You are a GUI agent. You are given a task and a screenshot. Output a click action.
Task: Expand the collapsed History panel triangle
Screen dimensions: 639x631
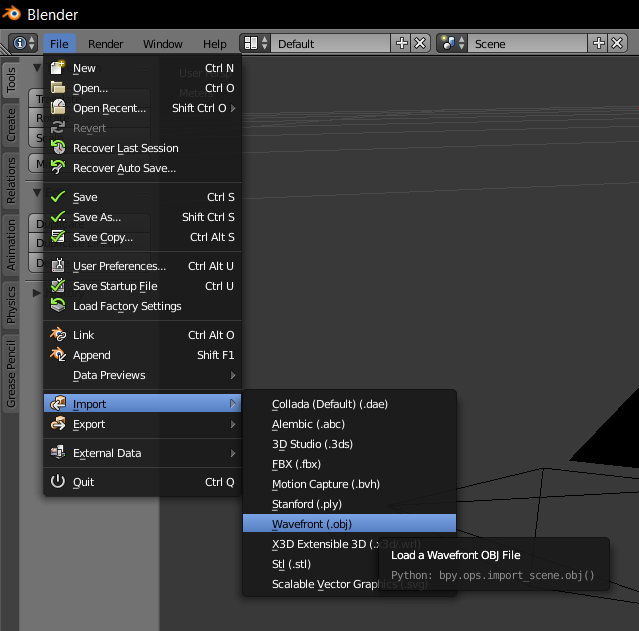[x=37, y=293]
